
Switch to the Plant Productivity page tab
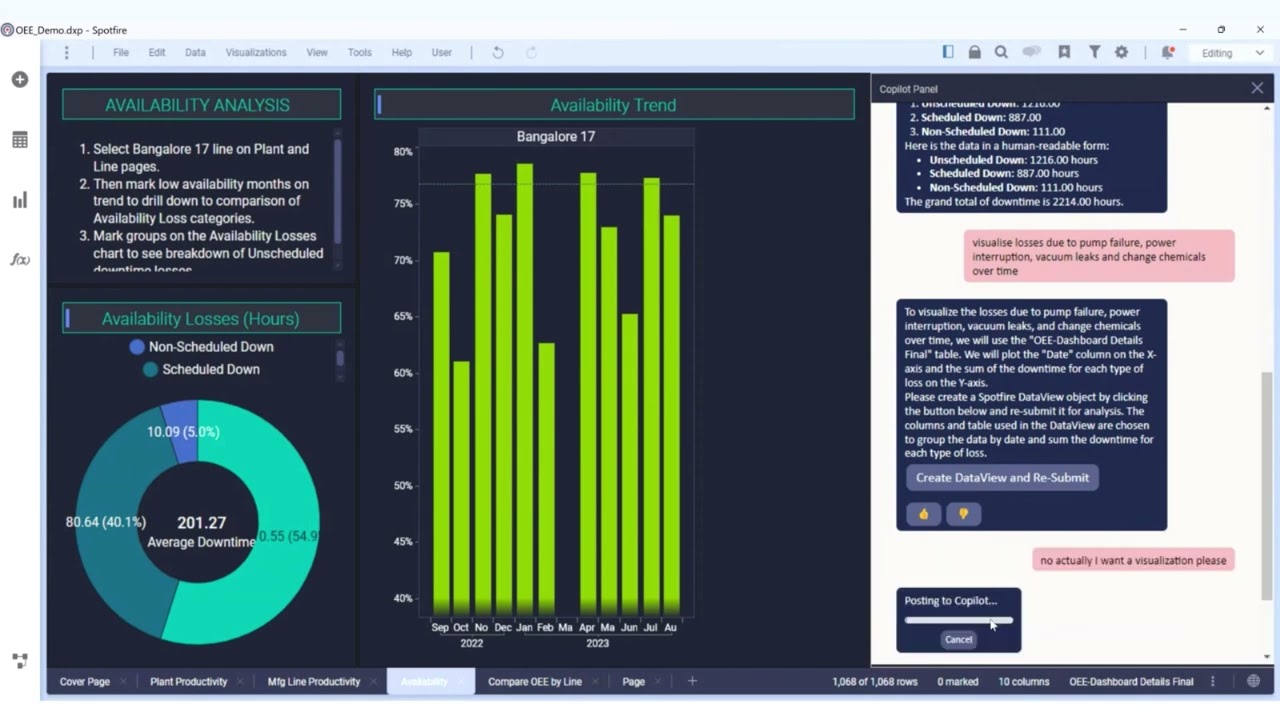188,681
